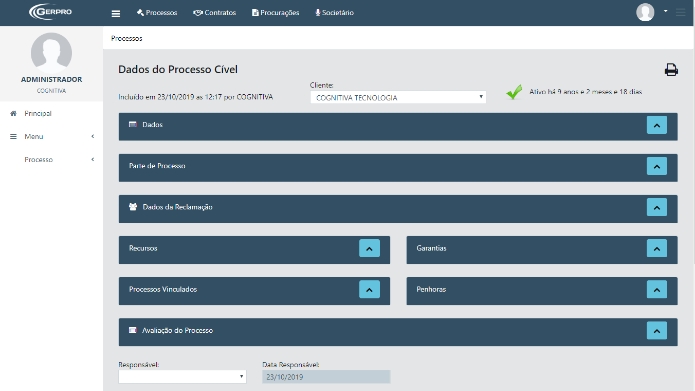
Task: Click the chevron next to Menu
Action: (93, 137)
